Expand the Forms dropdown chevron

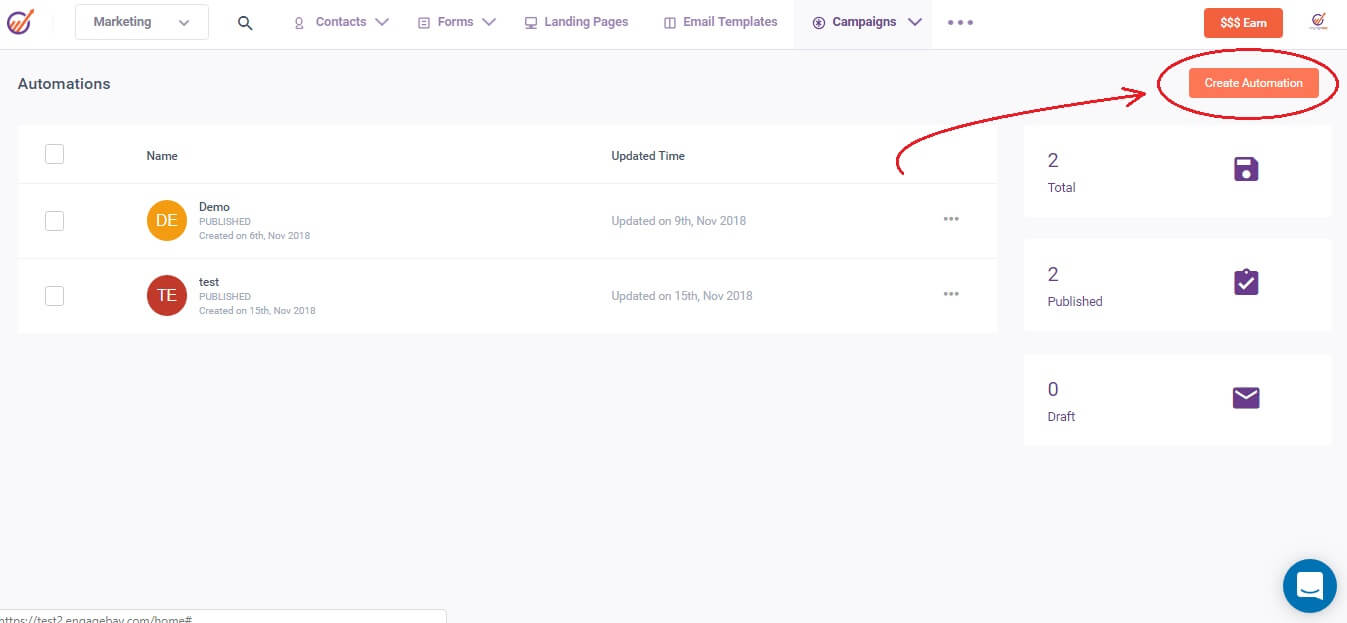[489, 21]
